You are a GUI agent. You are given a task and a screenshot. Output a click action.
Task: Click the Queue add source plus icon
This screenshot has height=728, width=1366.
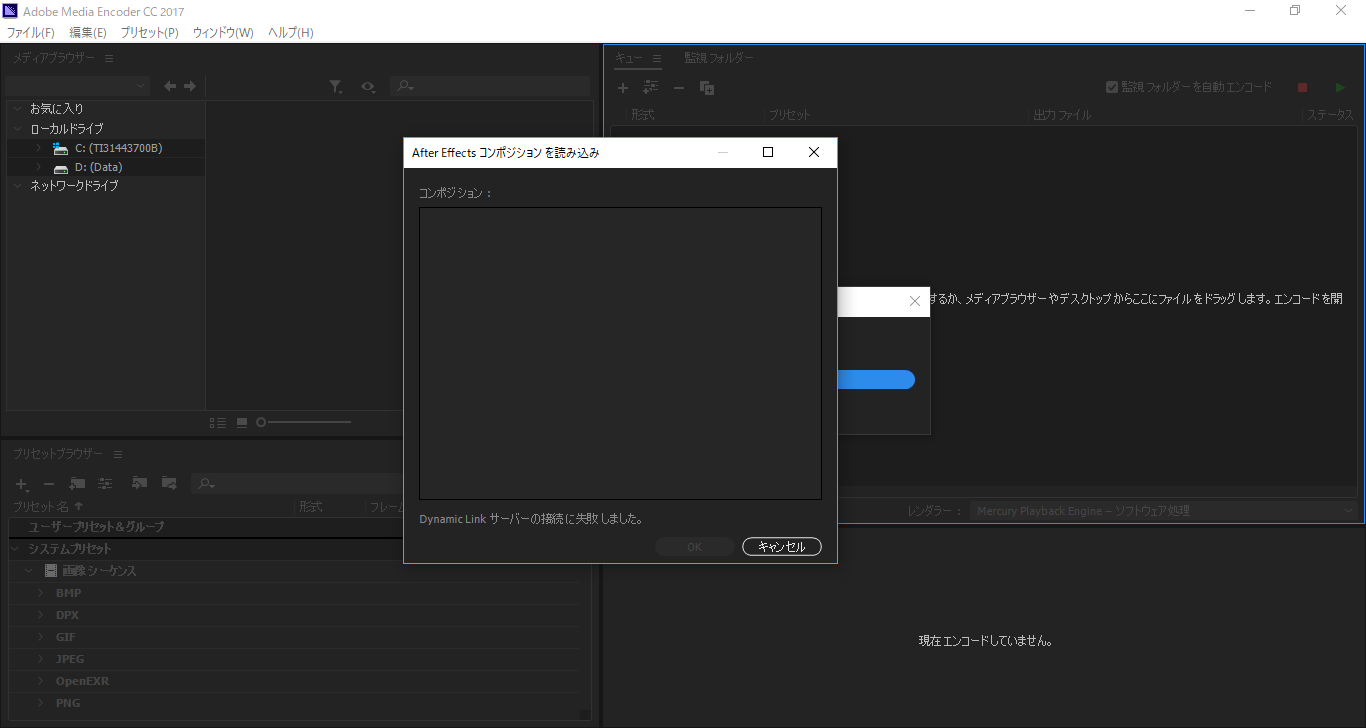[623, 88]
